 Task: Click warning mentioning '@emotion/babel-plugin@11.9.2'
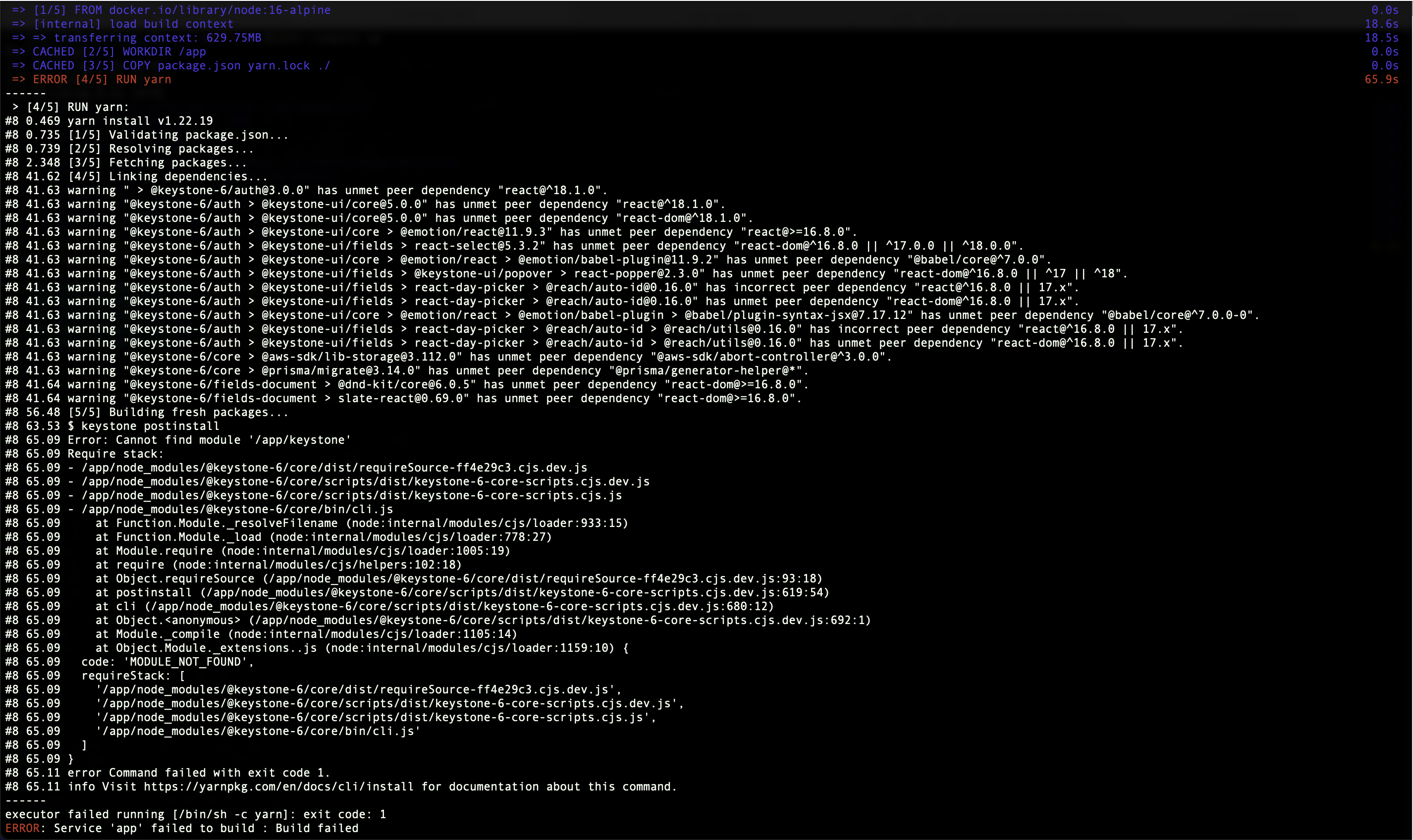pos(528,260)
